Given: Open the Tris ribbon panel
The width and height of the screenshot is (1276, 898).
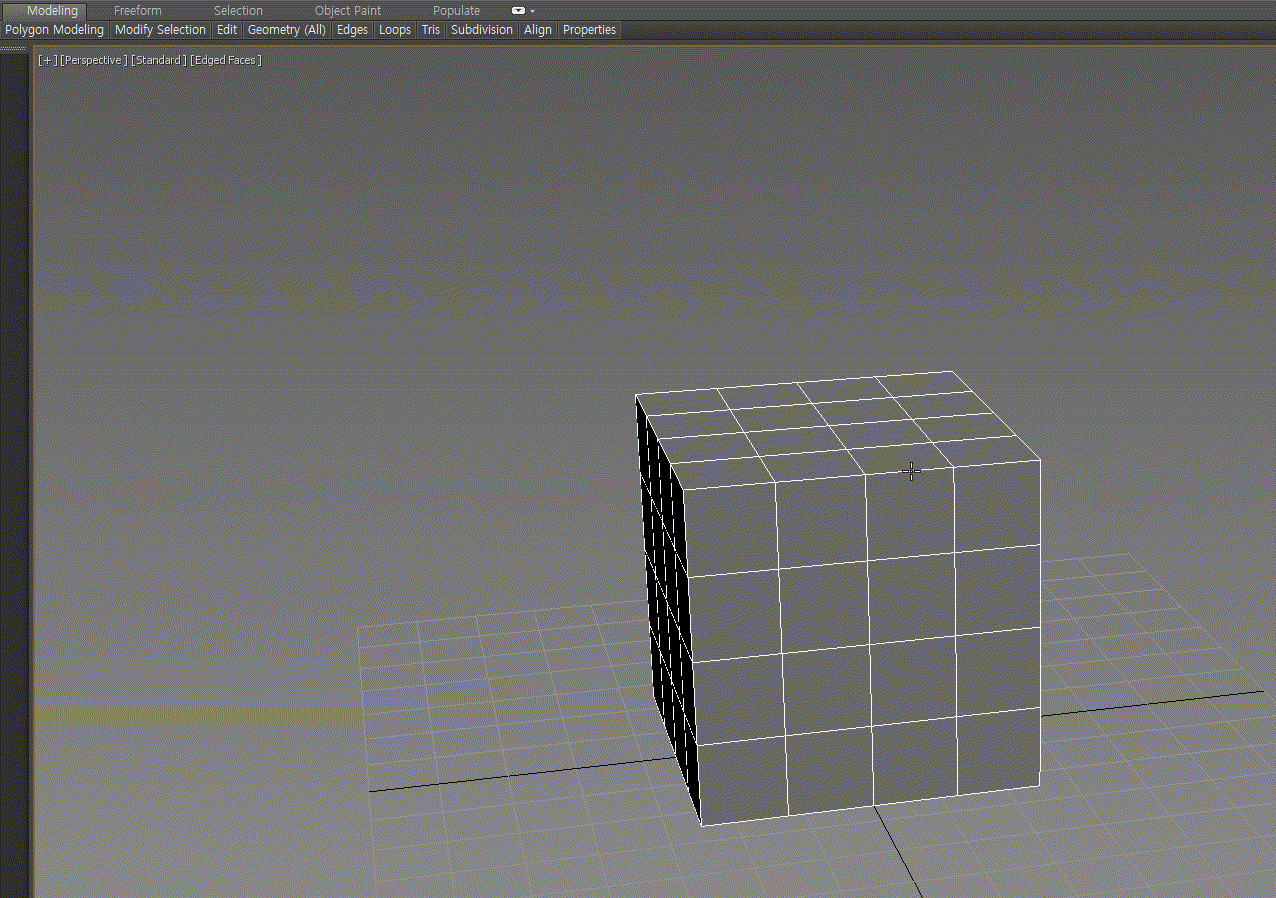Looking at the screenshot, I should pos(431,30).
